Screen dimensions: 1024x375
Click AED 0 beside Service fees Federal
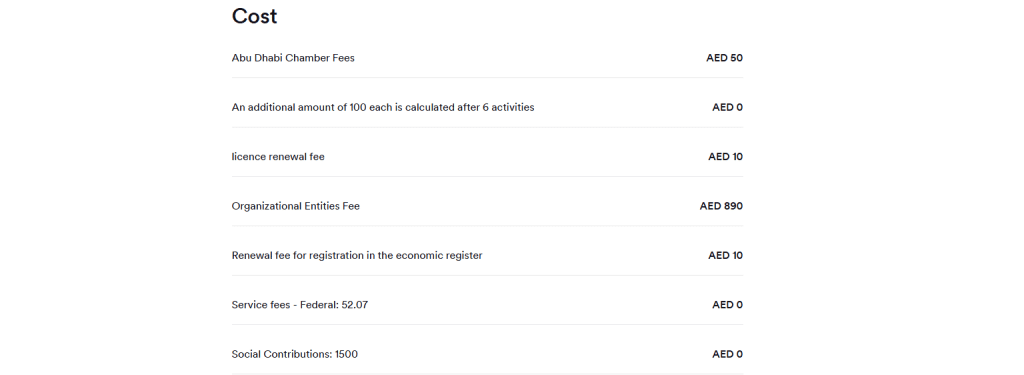pos(728,304)
